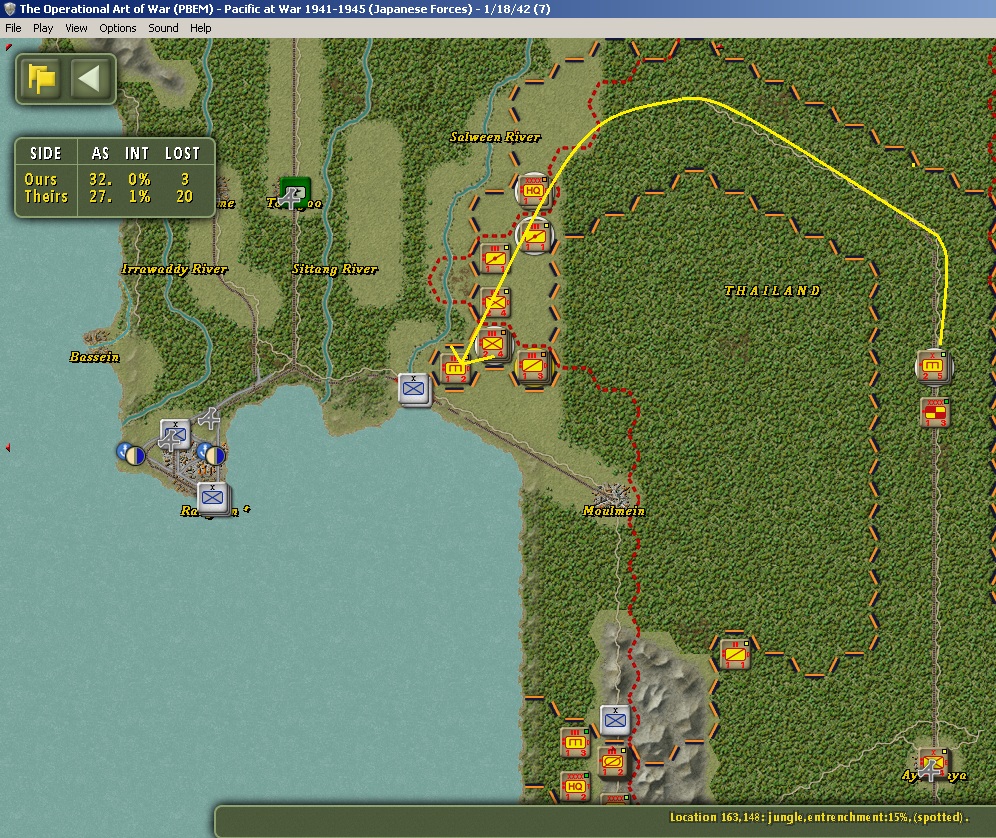Click the 'Sittang River' map label
Screen dimensions: 996x838
335,269
